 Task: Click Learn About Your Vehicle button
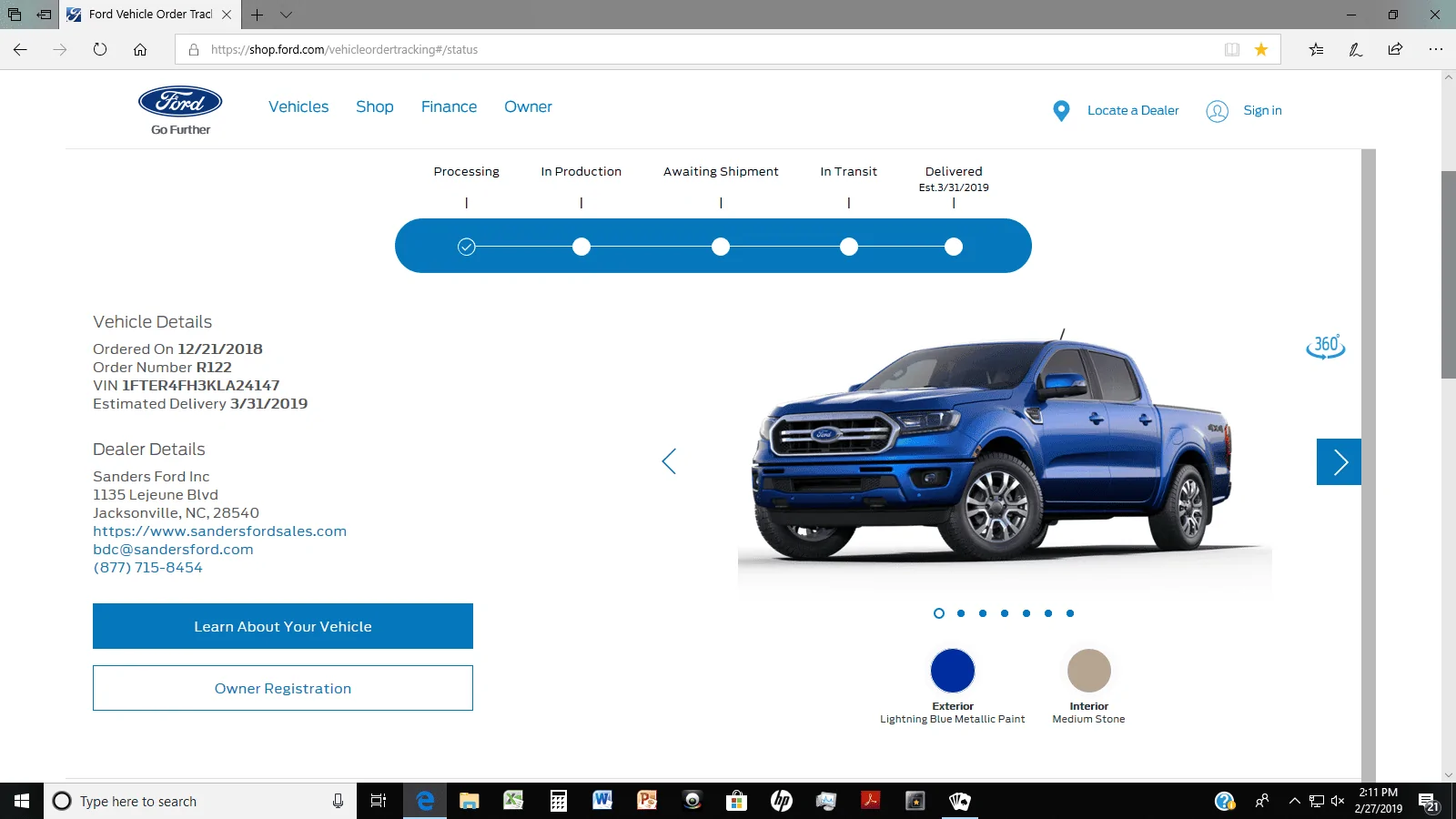[283, 626]
